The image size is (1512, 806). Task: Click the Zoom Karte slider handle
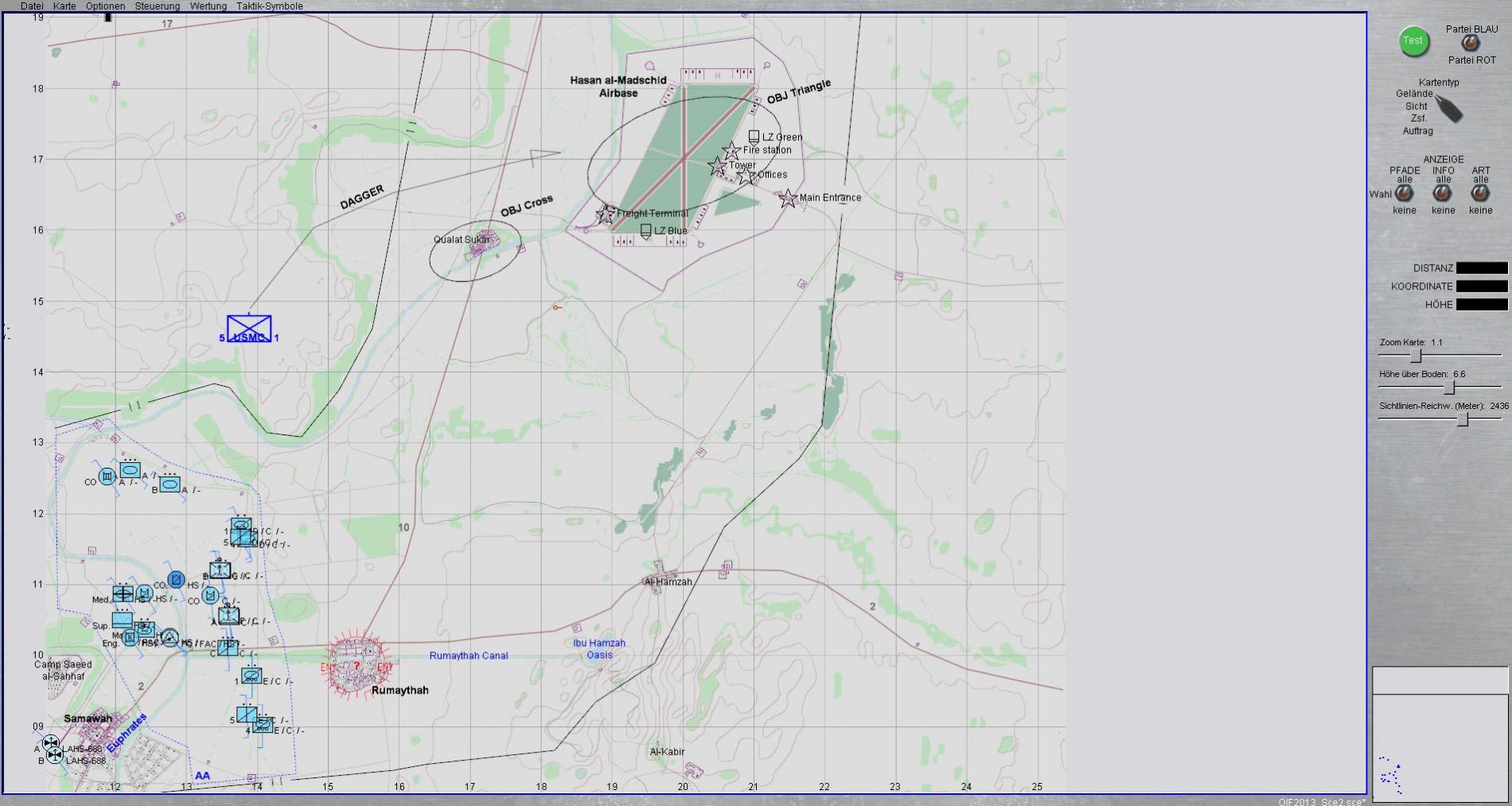pyautogui.click(x=1416, y=356)
